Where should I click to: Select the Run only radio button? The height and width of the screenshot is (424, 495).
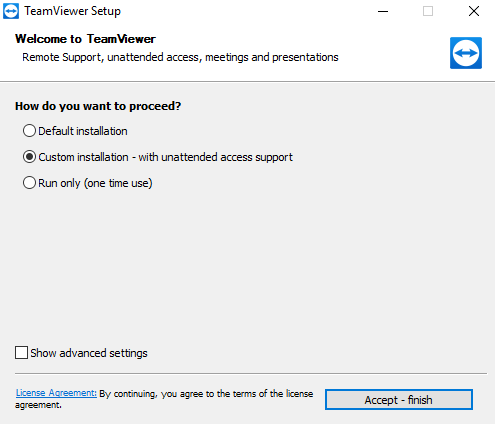click(29, 183)
